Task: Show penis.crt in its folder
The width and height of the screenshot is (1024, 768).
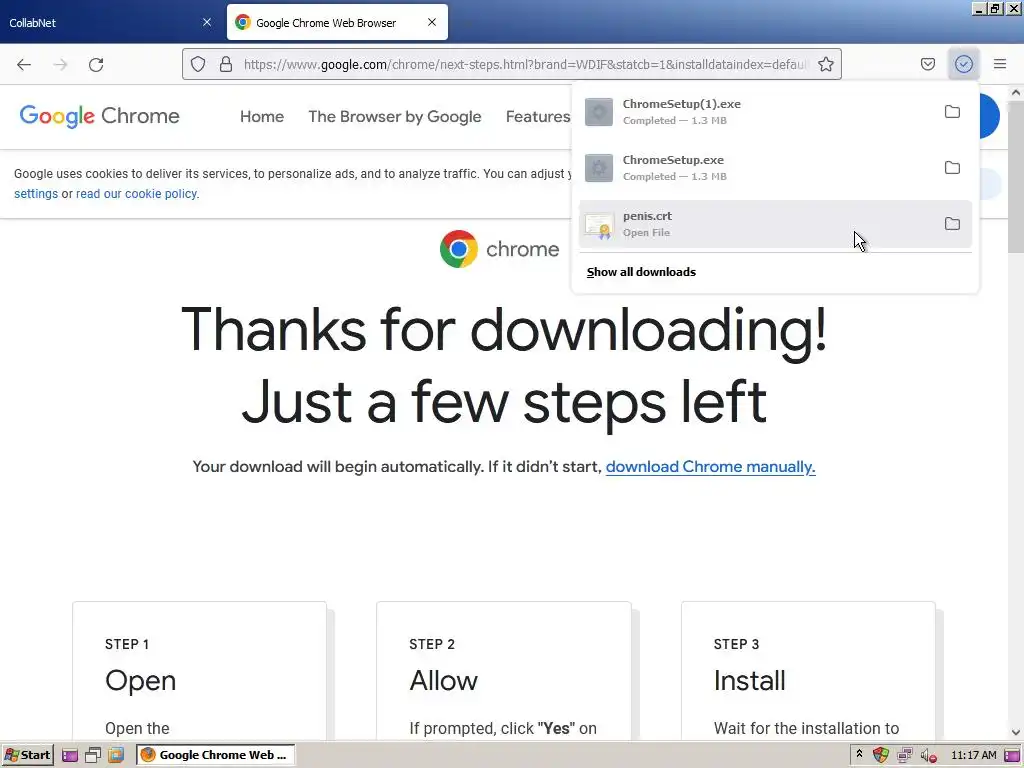Action: click(952, 224)
